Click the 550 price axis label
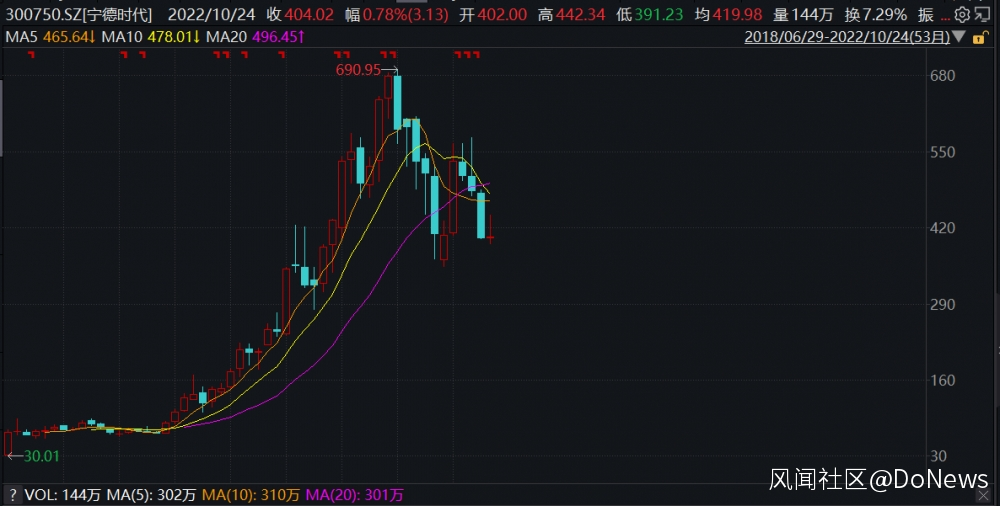Image resolution: width=1000 pixels, height=506 pixels. (943, 152)
